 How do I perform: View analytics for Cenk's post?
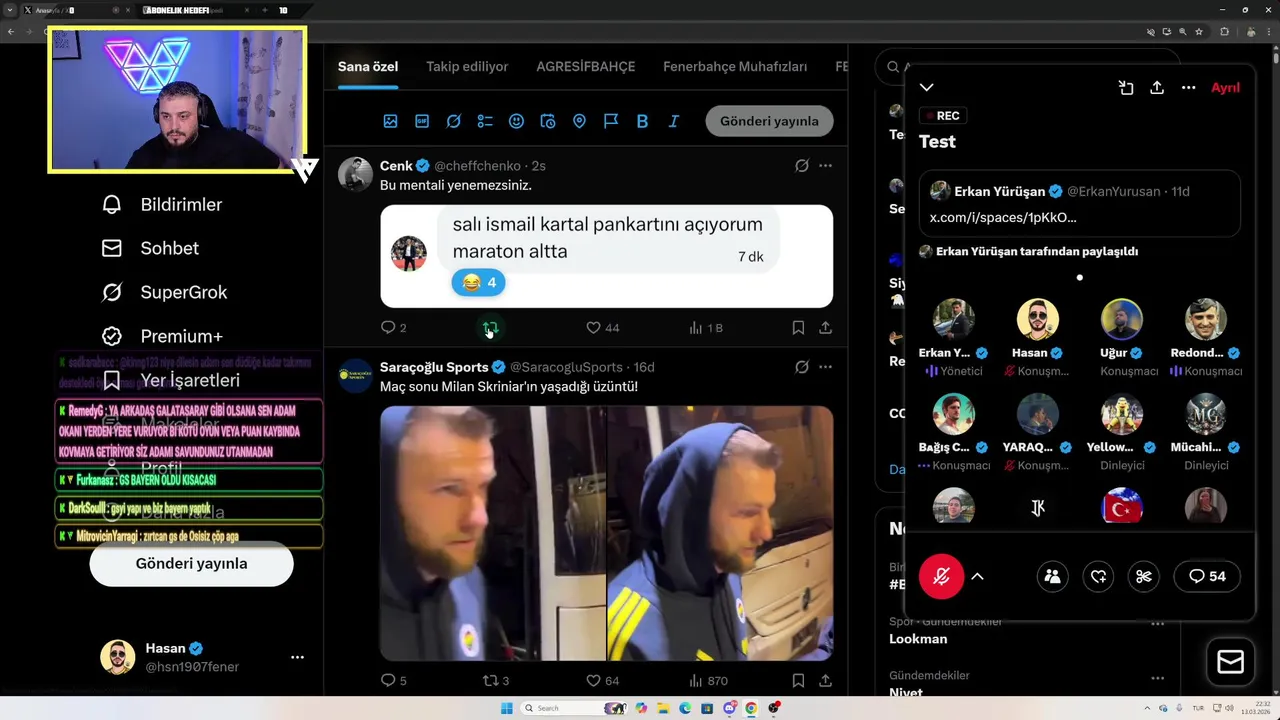[706, 327]
